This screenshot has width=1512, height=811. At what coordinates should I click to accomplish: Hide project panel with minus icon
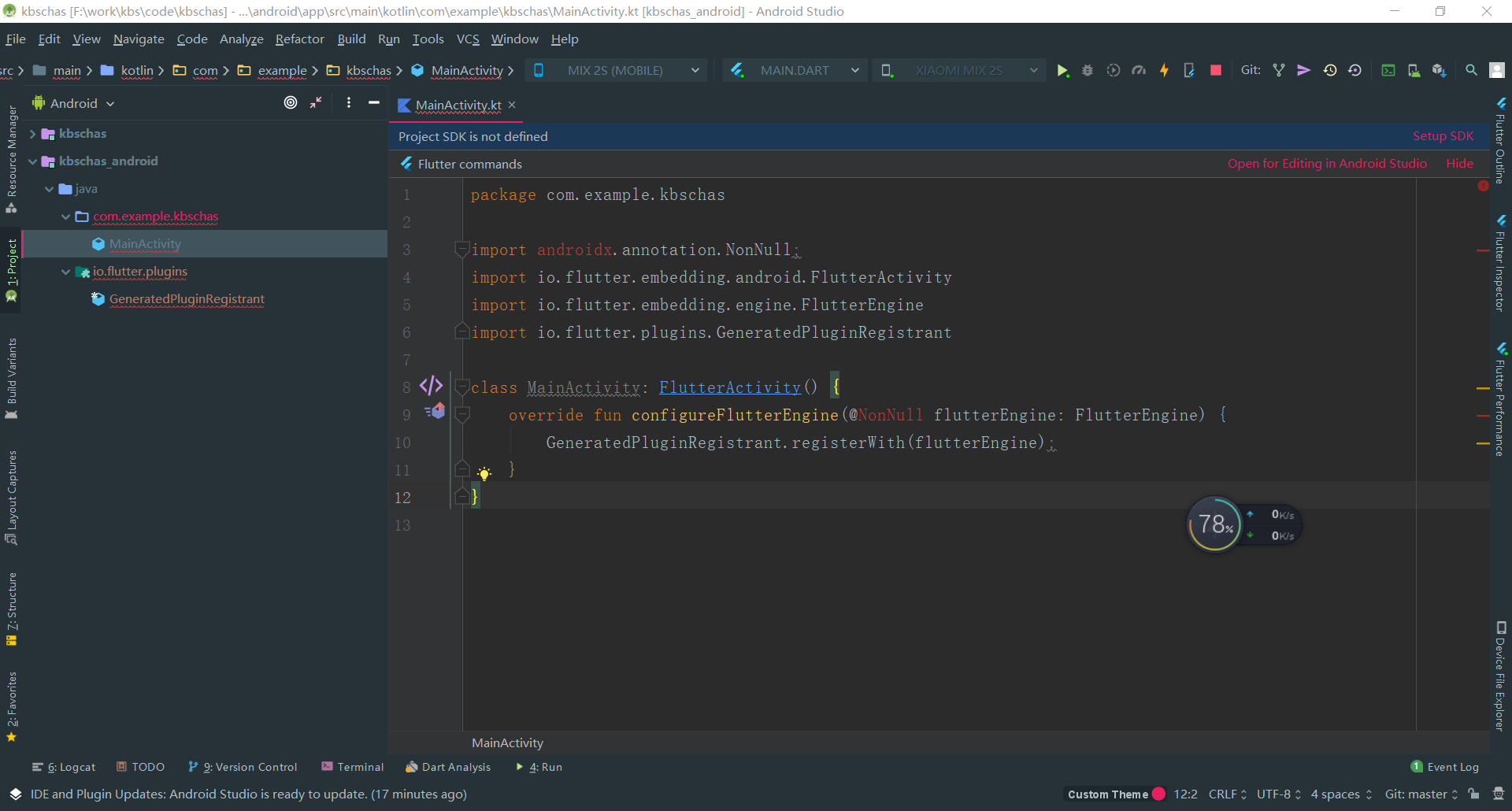(374, 103)
